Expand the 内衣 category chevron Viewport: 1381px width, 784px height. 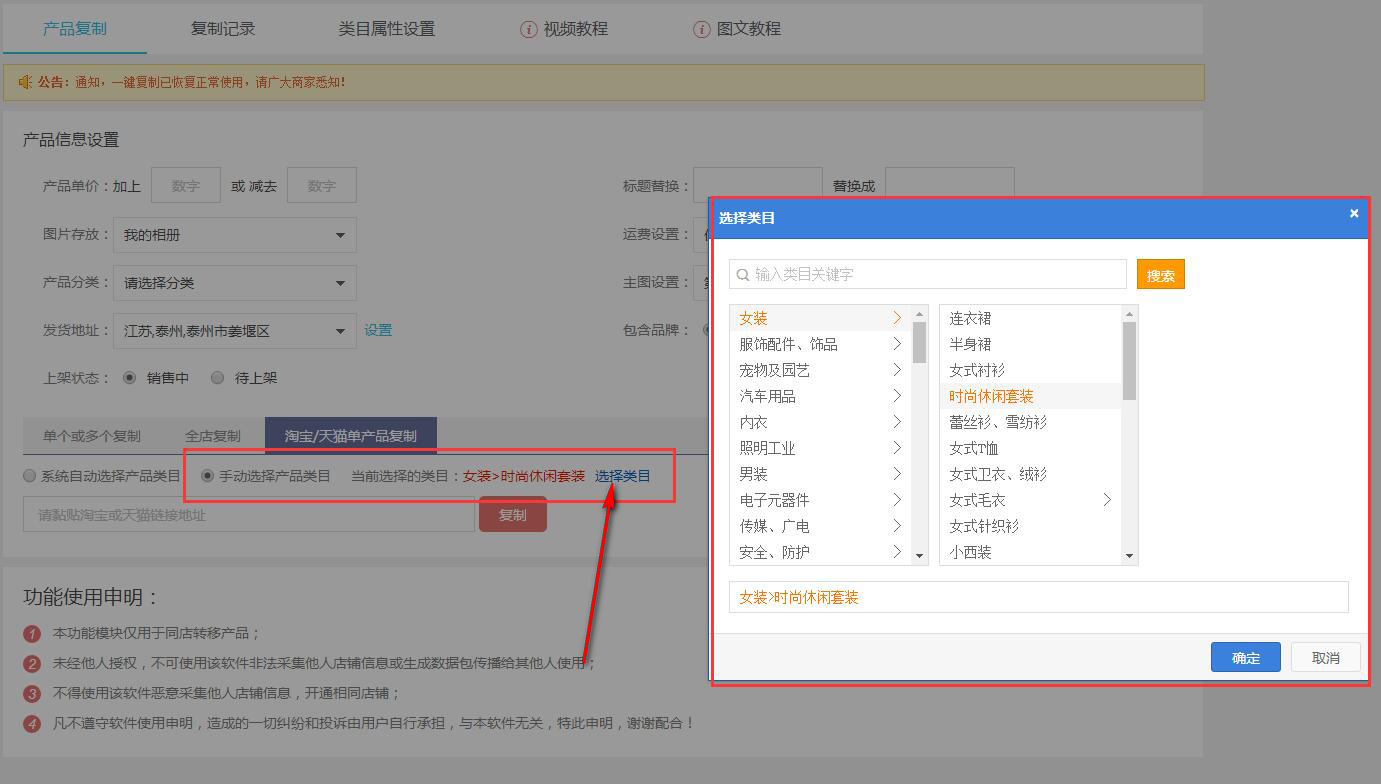pos(897,422)
